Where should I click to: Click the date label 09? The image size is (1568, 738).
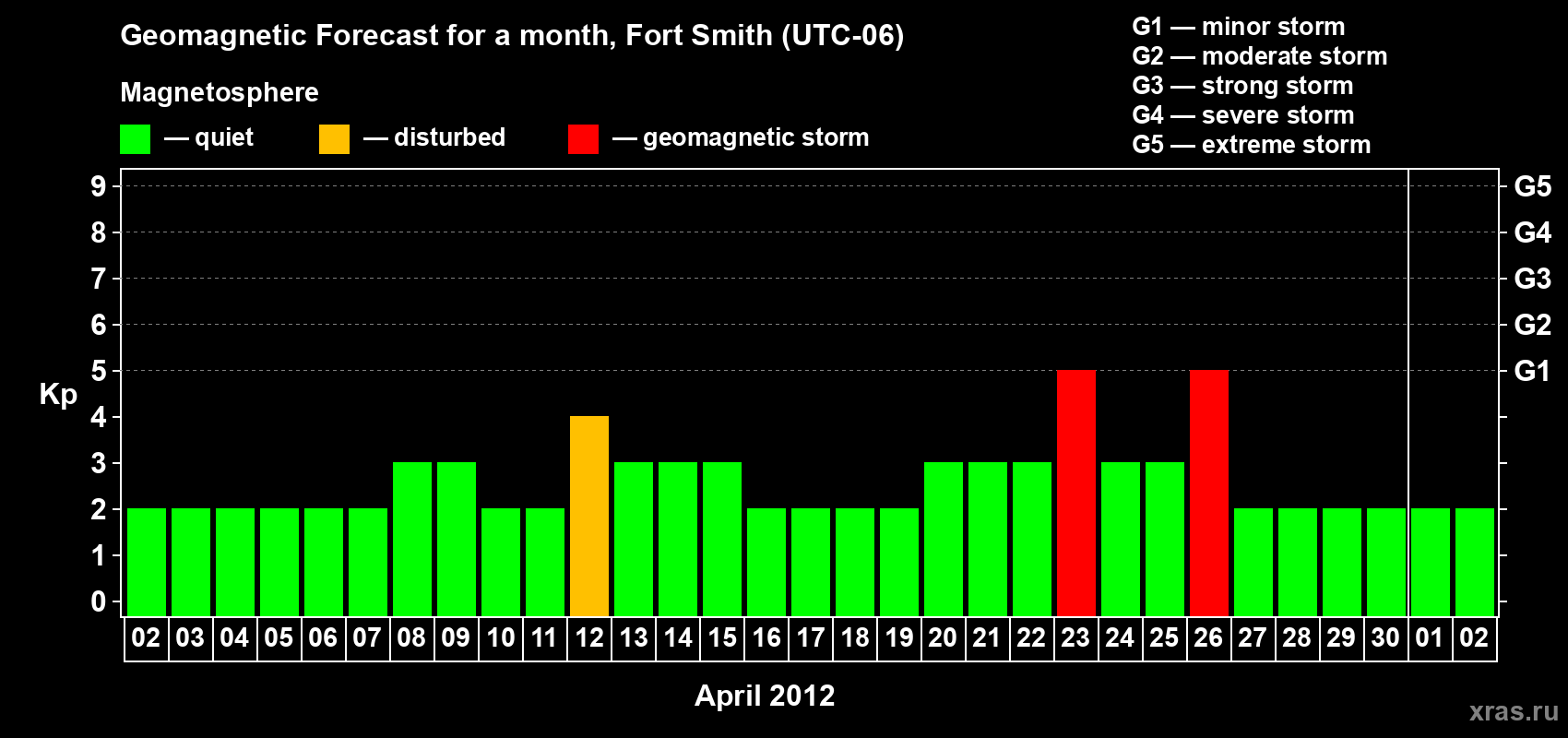457,638
